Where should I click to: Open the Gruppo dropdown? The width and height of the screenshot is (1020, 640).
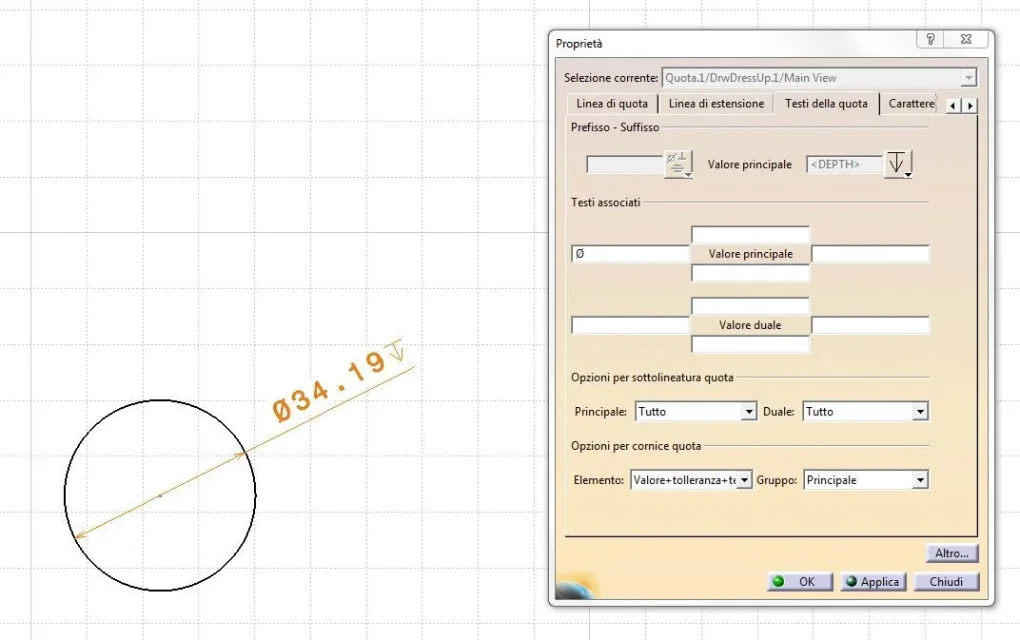pos(919,481)
